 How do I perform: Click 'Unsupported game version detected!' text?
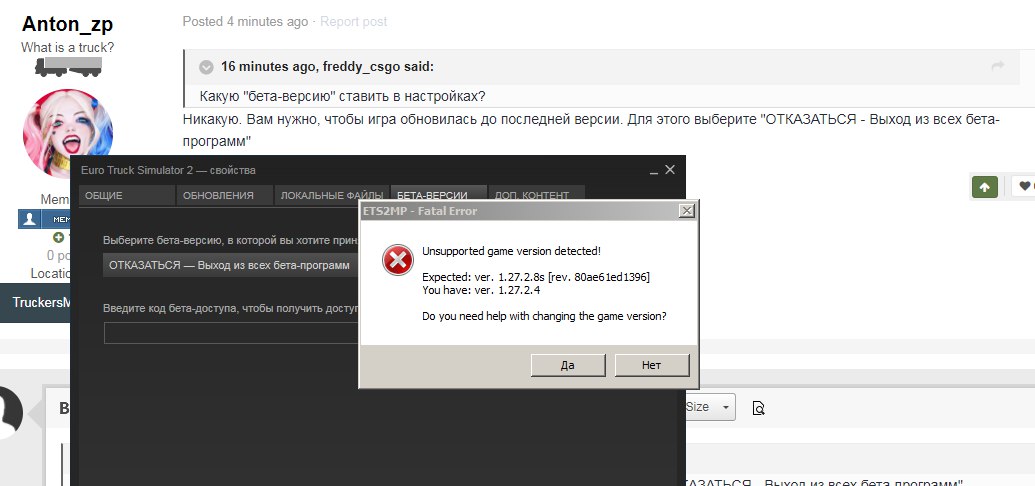(512, 251)
